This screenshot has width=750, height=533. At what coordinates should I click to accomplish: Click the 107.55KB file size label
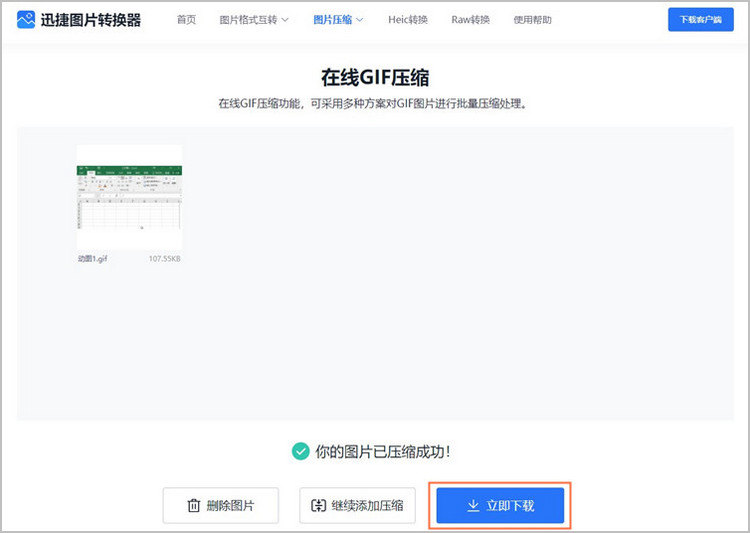click(165, 259)
